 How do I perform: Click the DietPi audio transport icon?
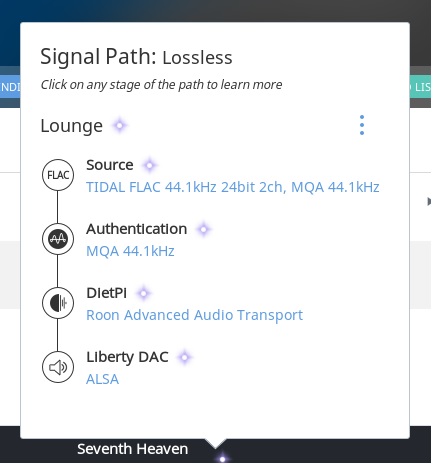pos(58,303)
